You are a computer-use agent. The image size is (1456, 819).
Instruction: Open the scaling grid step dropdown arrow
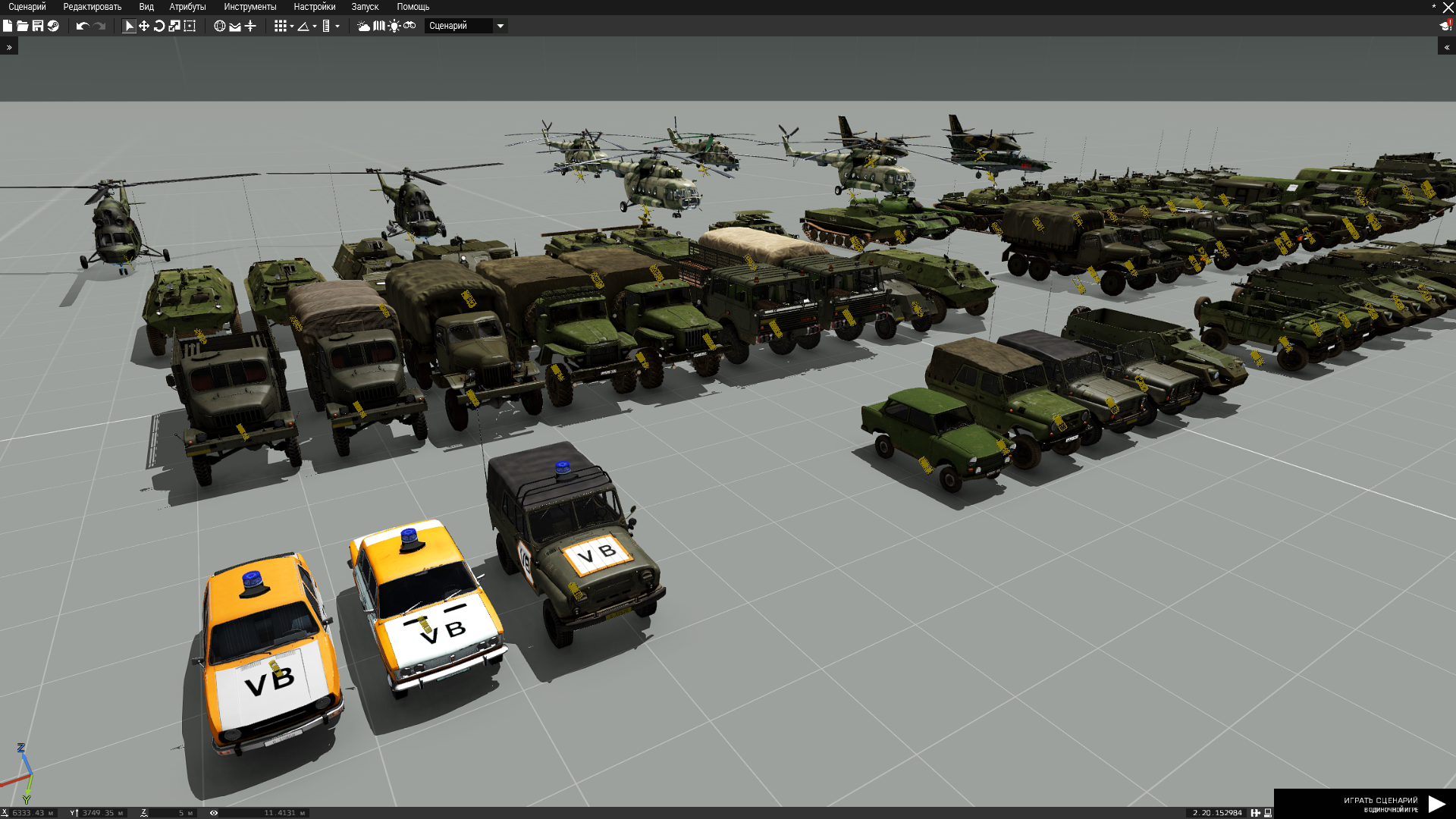click(337, 27)
